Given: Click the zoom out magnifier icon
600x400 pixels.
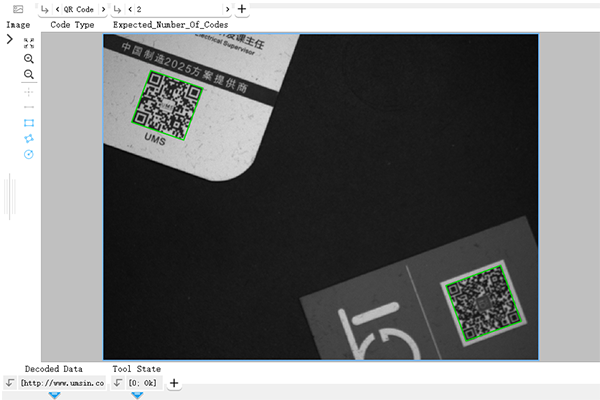Looking at the screenshot, I should (x=29, y=74).
